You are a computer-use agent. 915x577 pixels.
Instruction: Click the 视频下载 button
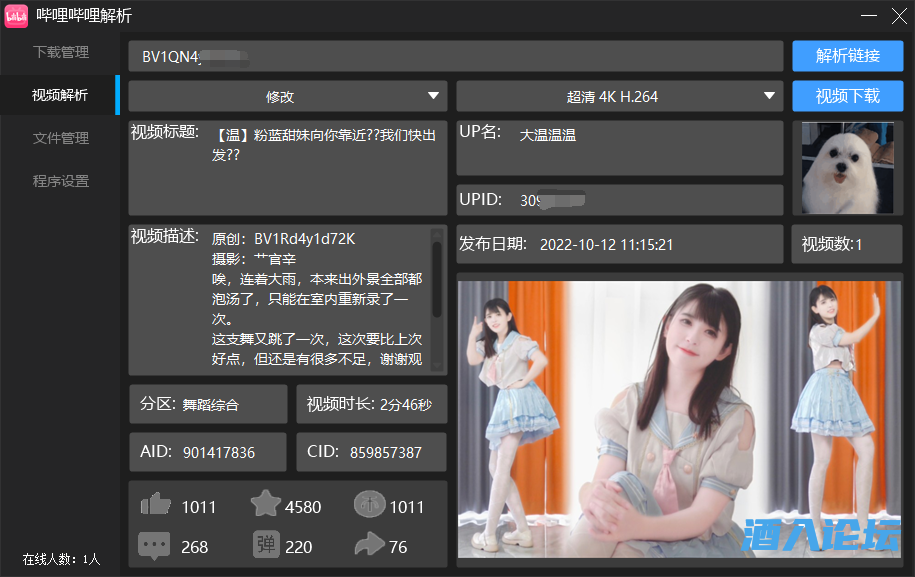click(x=846, y=96)
